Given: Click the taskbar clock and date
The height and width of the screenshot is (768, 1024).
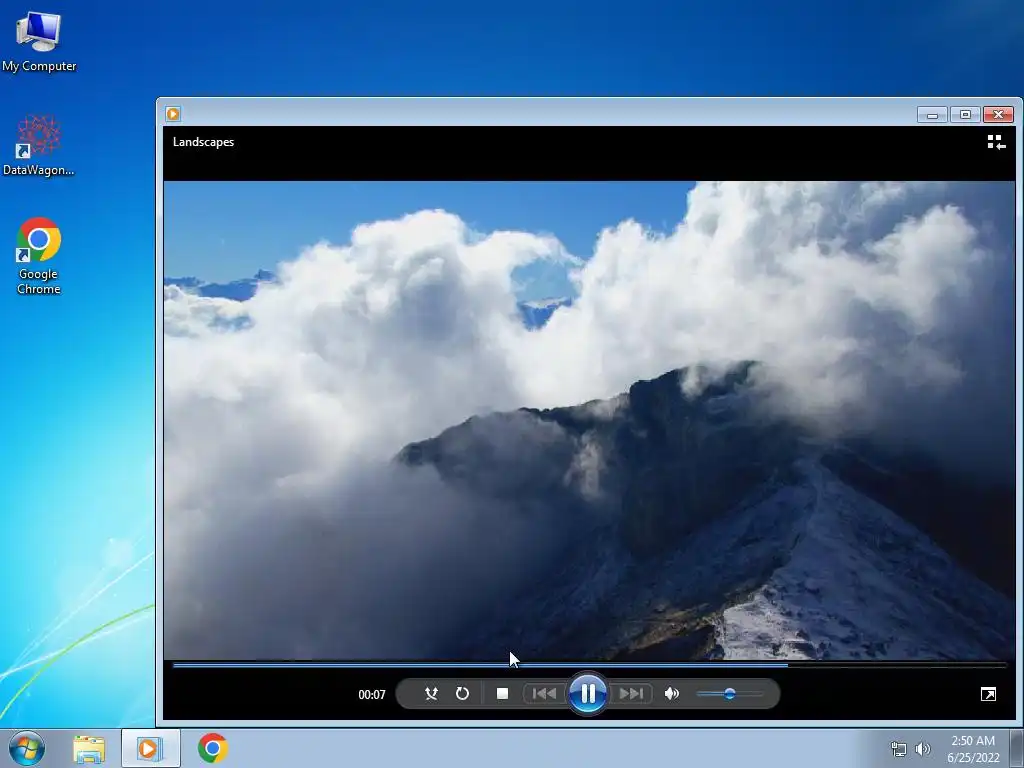Looking at the screenshot, I should pyautogui.click(x=973, y=749).
